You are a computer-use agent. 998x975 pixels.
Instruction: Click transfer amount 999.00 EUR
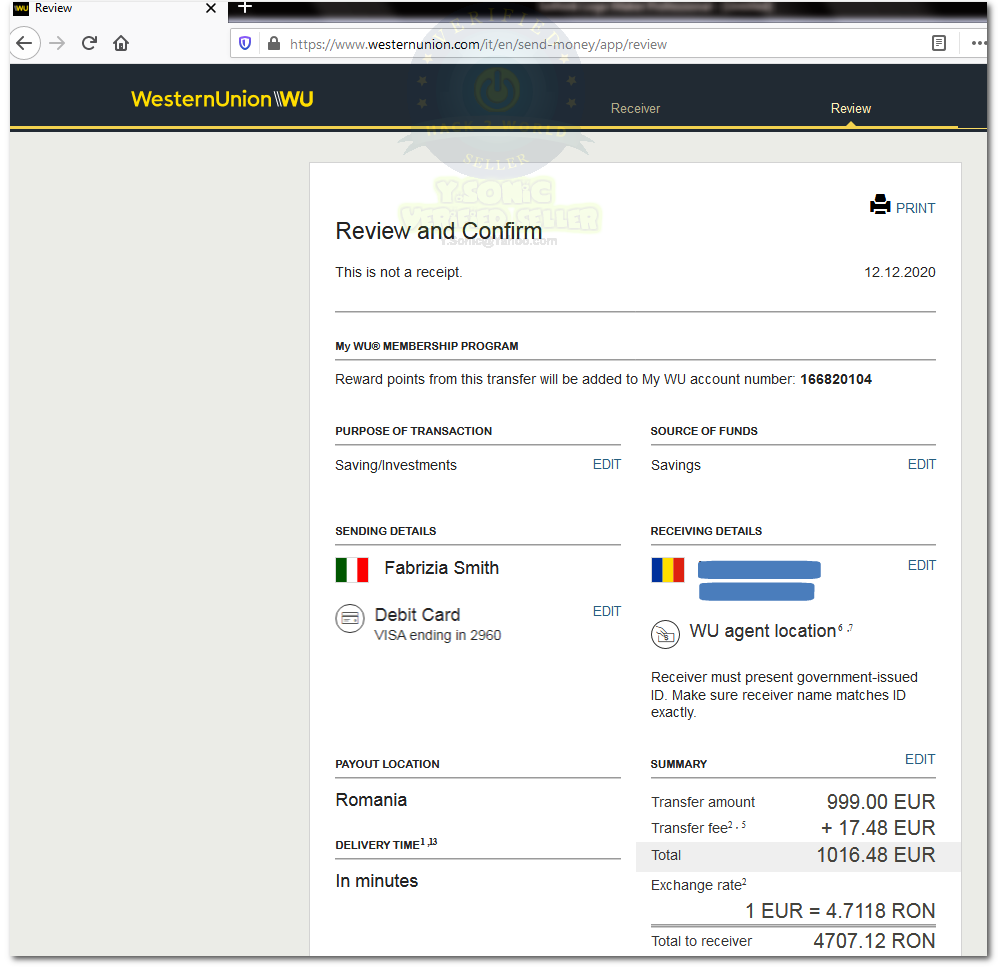[x=881, y=801]
